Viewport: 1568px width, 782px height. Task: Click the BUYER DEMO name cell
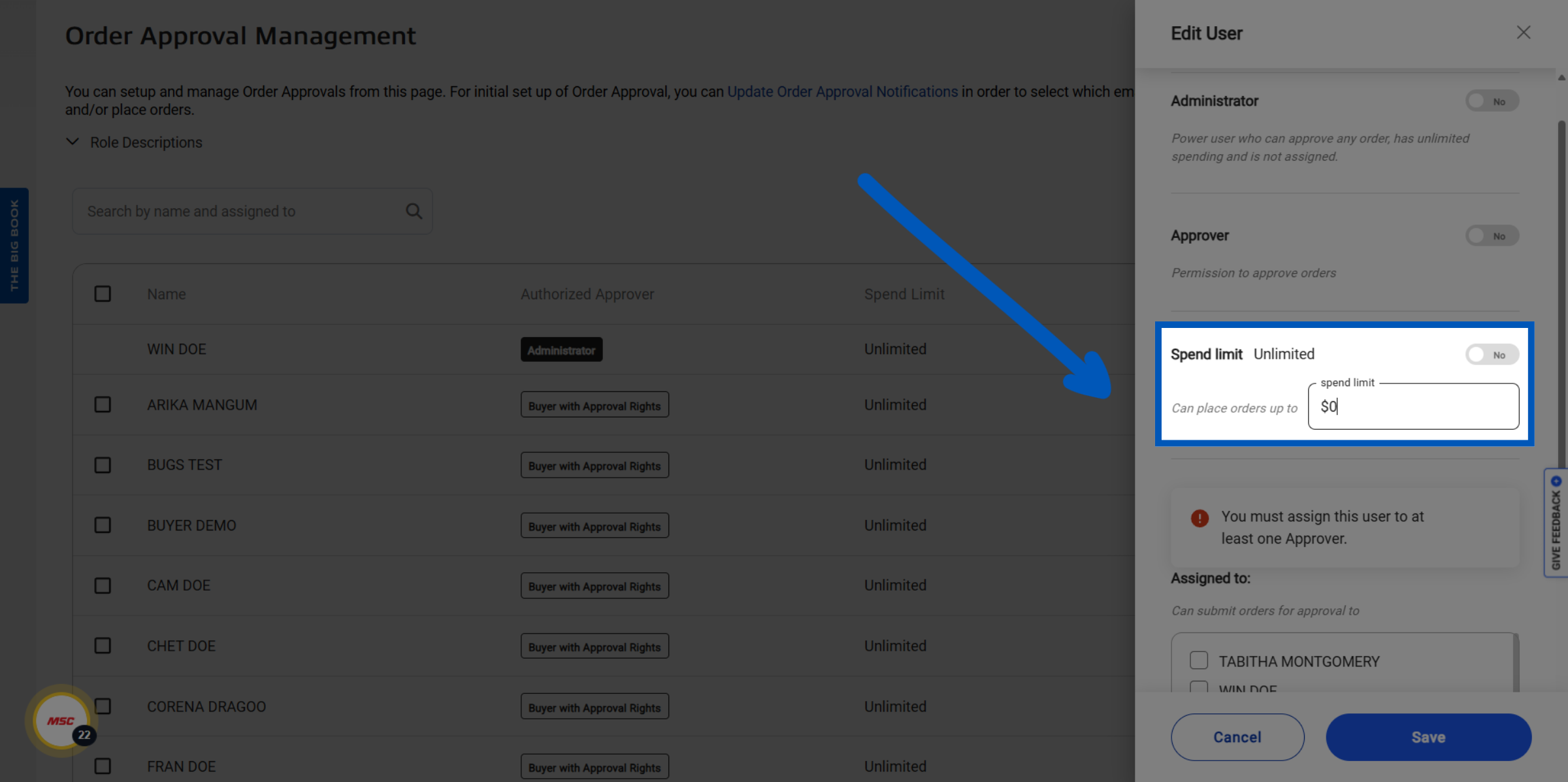pyautogui.click(x=191, y=526)
